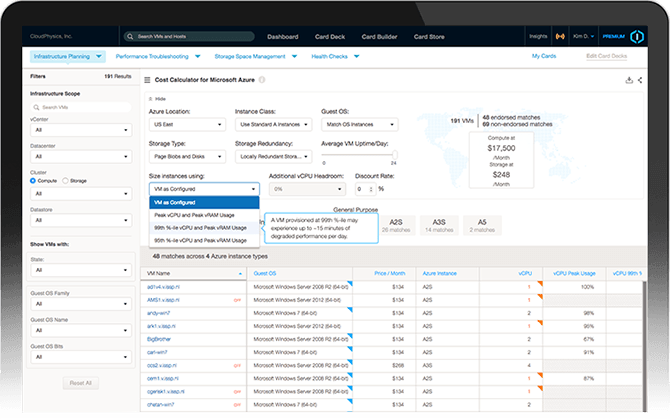The width and height of the screenshot is (670, 419).
Task: Open the Dashboard navigation item
Action: click(283, 37)
